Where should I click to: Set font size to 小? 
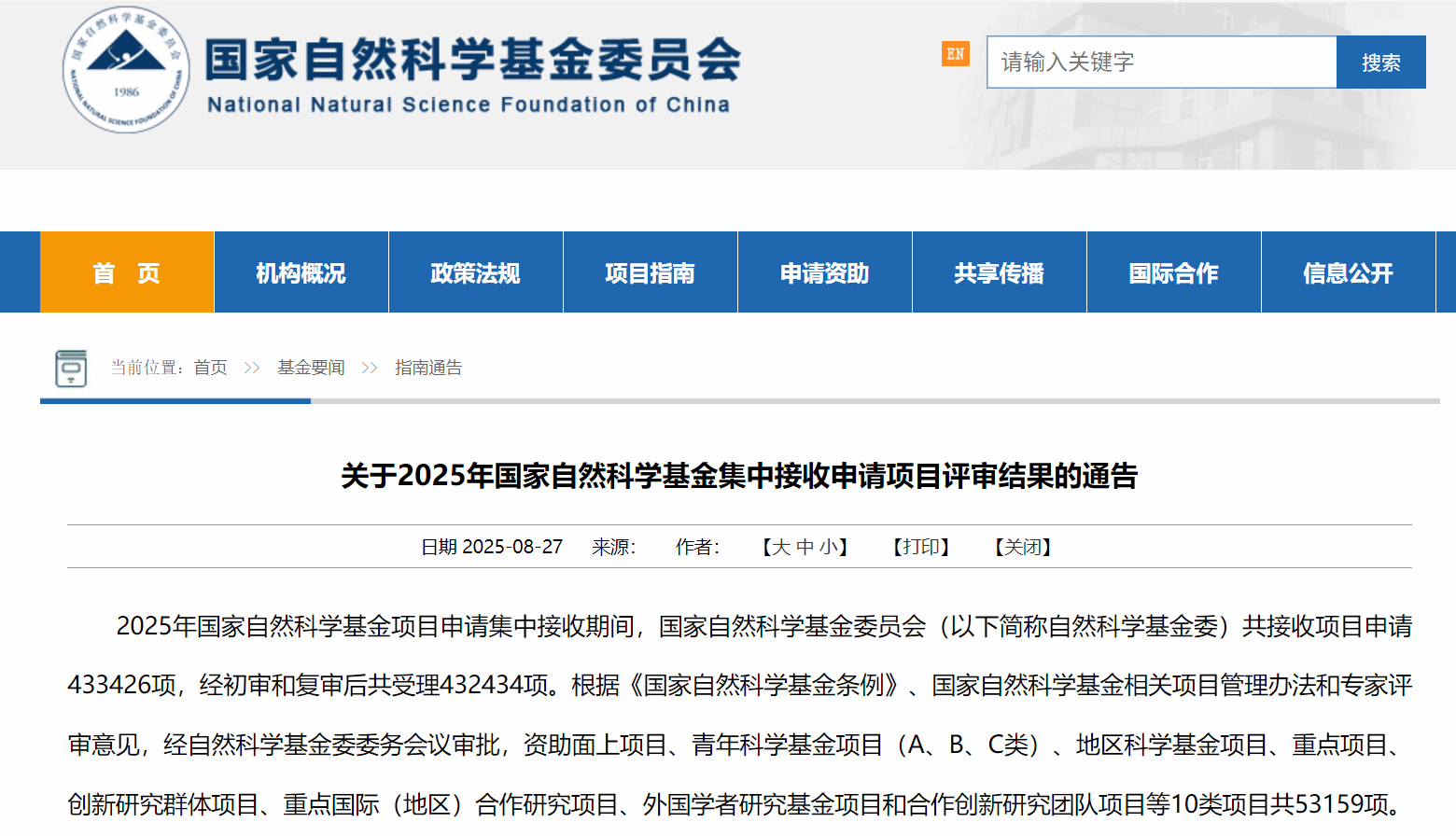pos(828,547)
